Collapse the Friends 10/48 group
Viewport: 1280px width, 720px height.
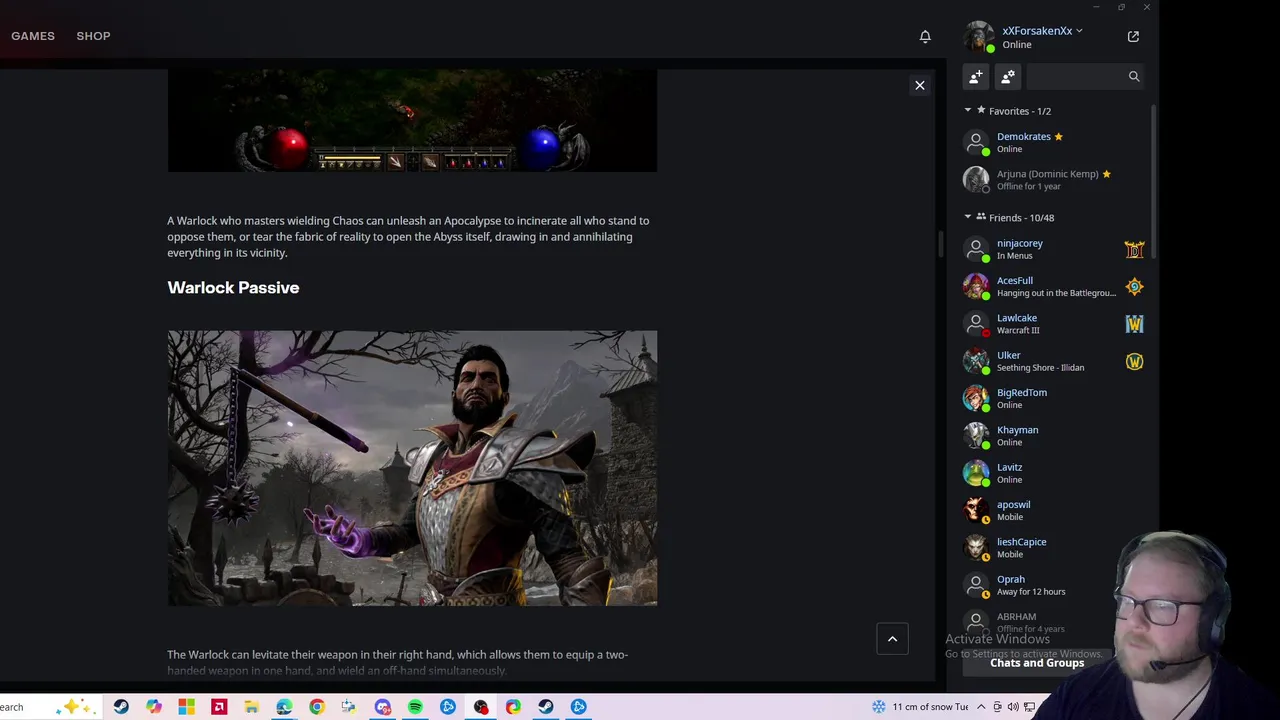(x=968, y=217)
